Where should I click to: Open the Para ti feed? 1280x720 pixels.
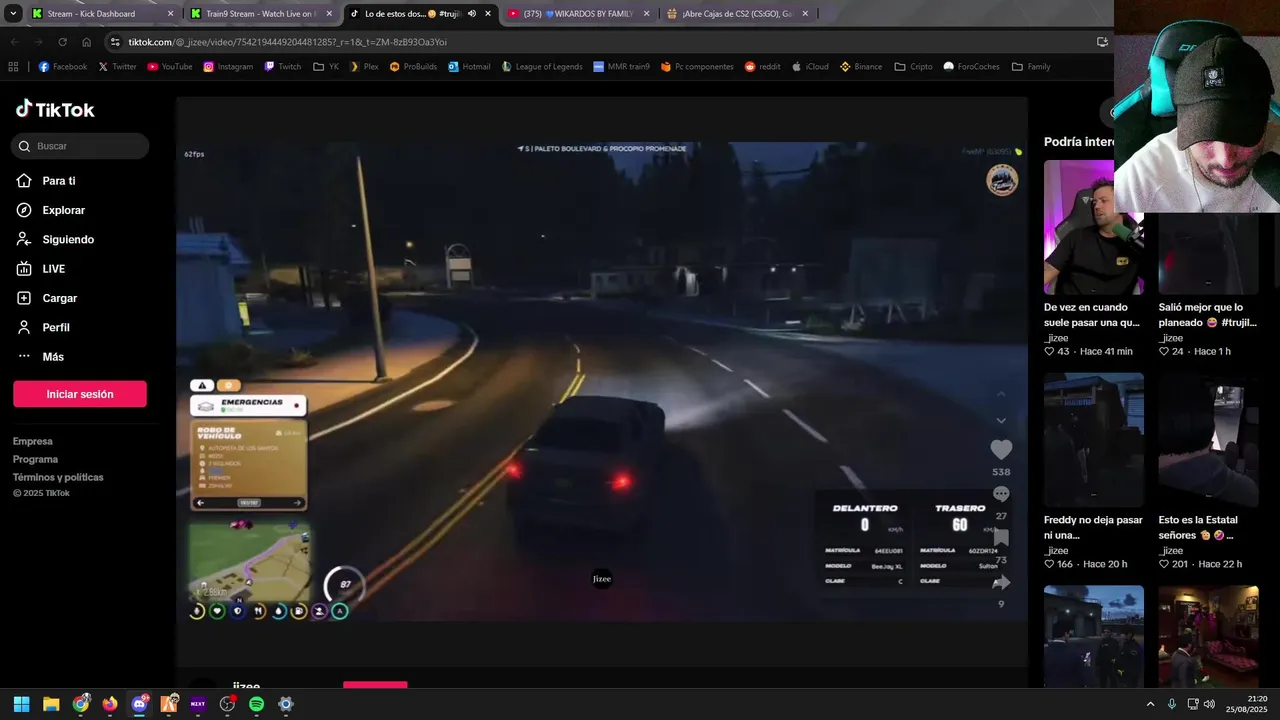coord(46,181)
